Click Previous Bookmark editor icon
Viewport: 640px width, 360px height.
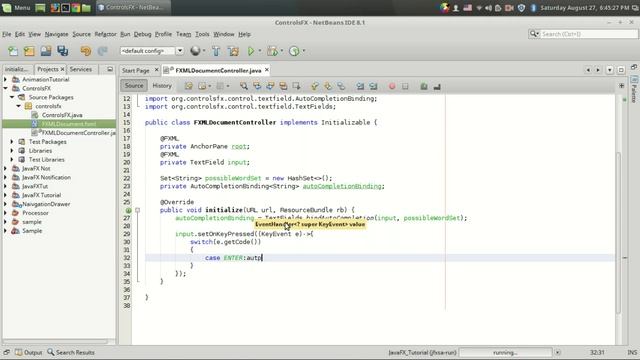click(x=315, y=86)
